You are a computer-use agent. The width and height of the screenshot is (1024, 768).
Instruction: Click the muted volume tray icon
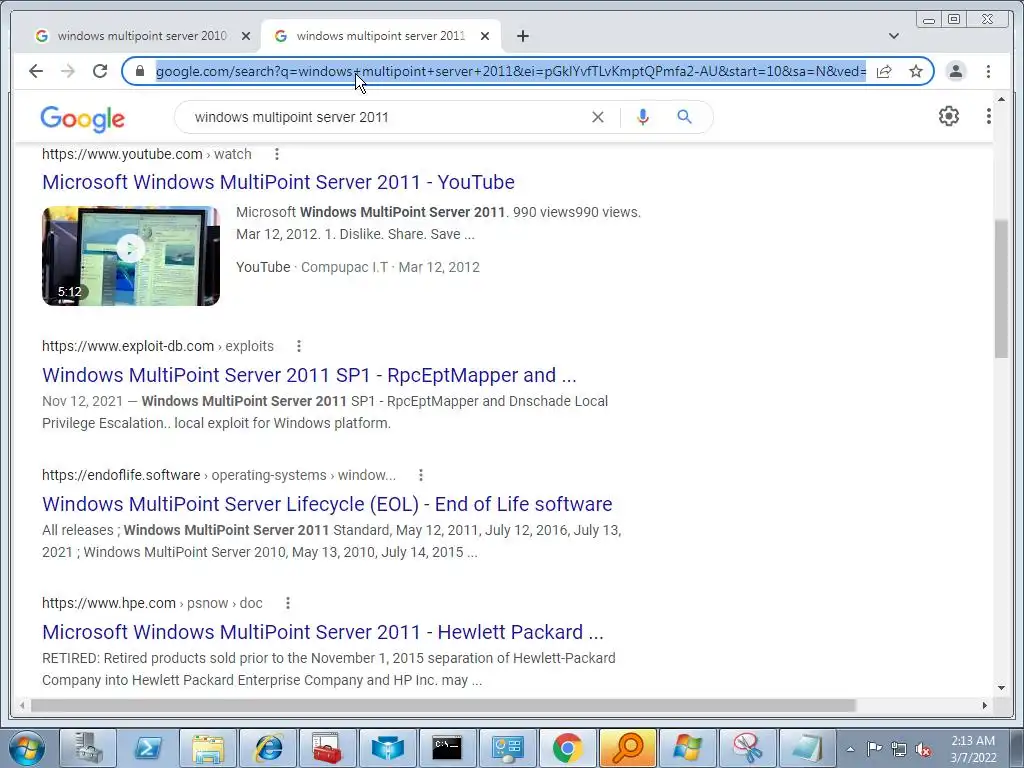click(923, 749)
